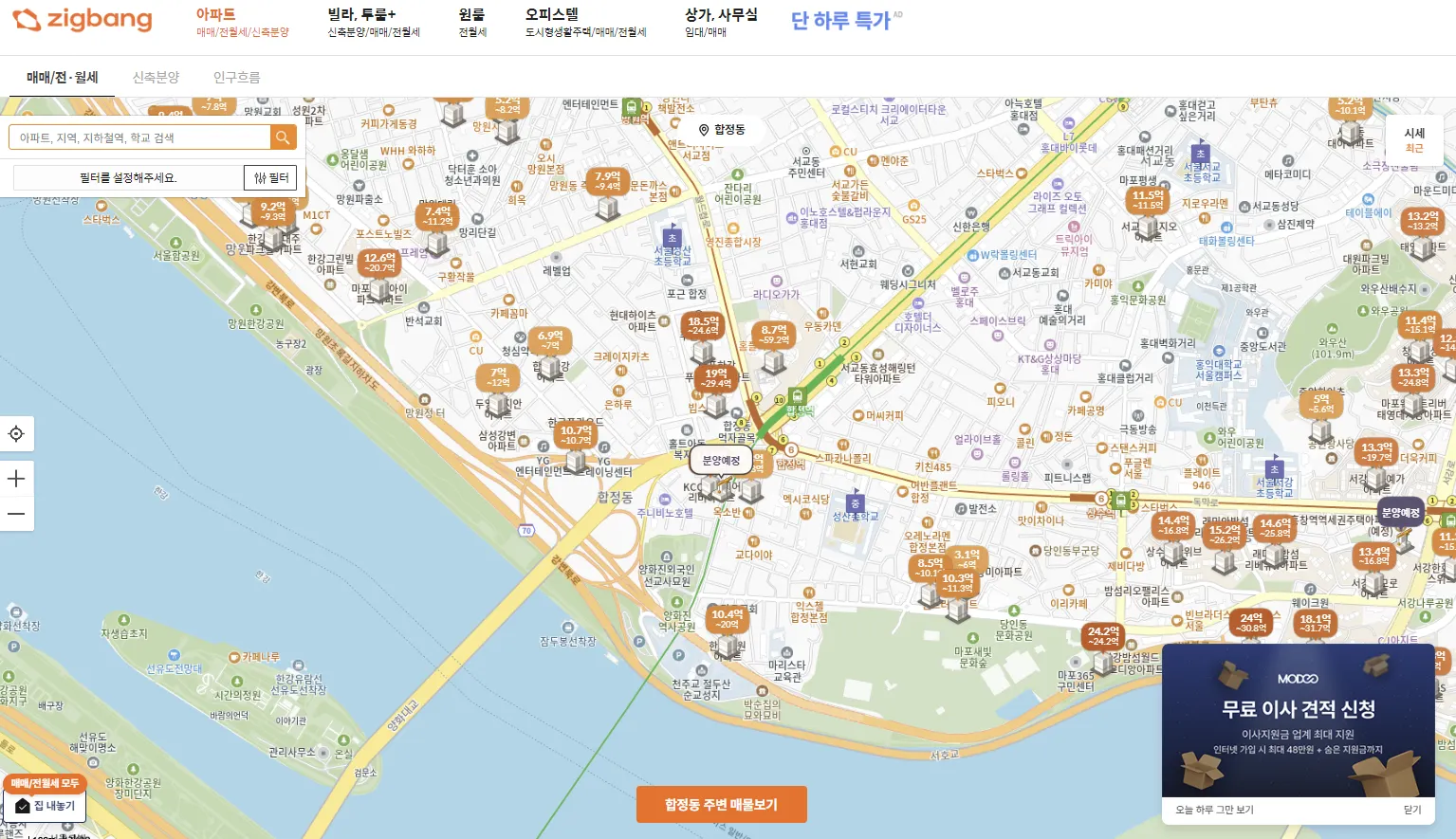Select the 12.6억~20.7억 apartment marker
This screenshot has height=839, width=1456.
pos(379,263)
